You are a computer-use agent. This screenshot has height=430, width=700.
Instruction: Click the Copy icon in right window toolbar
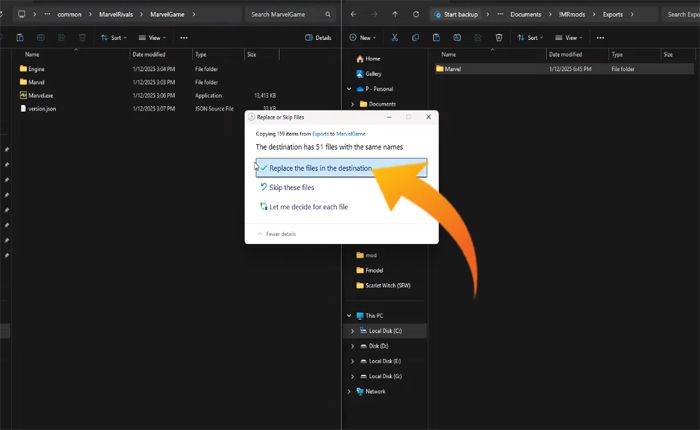click(x=416, y=37)
